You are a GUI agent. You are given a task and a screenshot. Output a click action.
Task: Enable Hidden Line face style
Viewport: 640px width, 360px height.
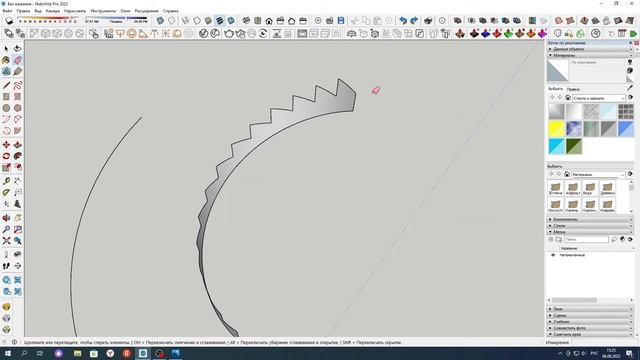click(197, 20)
